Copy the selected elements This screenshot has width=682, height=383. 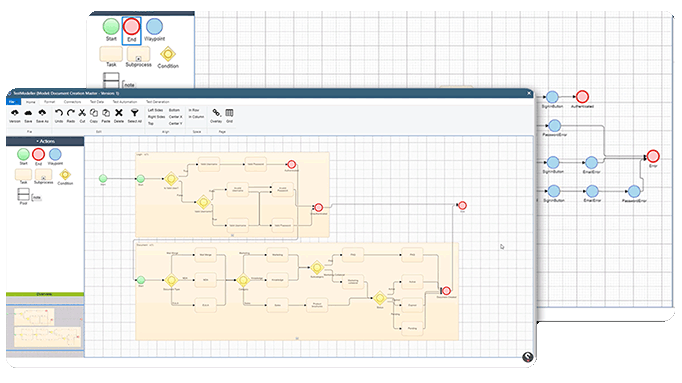(94, 113)
